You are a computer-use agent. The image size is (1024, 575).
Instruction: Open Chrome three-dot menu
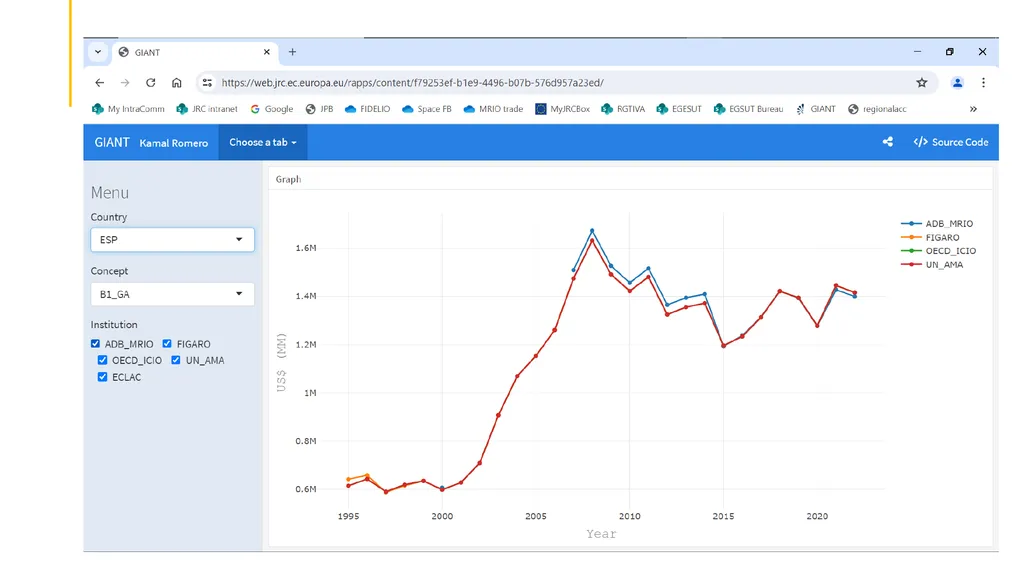(983, 83)
